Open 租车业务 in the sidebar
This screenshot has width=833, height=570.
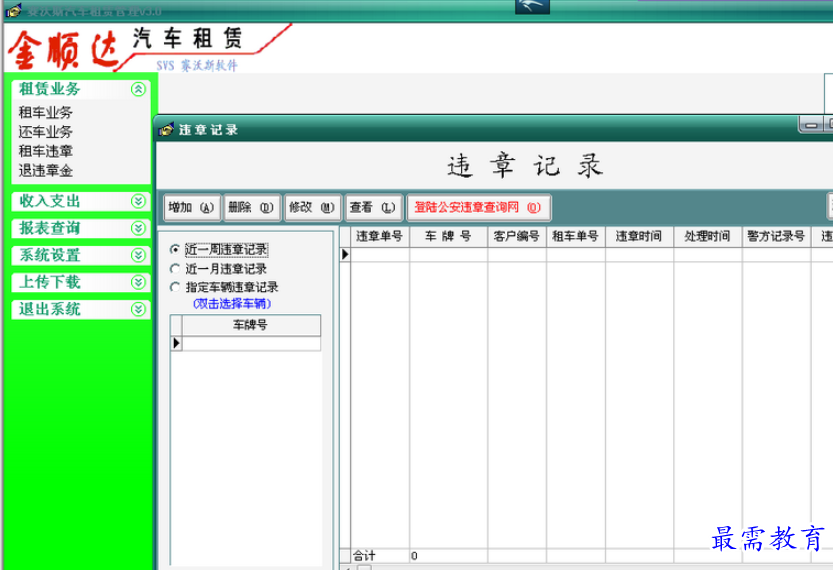pos(46,112)
